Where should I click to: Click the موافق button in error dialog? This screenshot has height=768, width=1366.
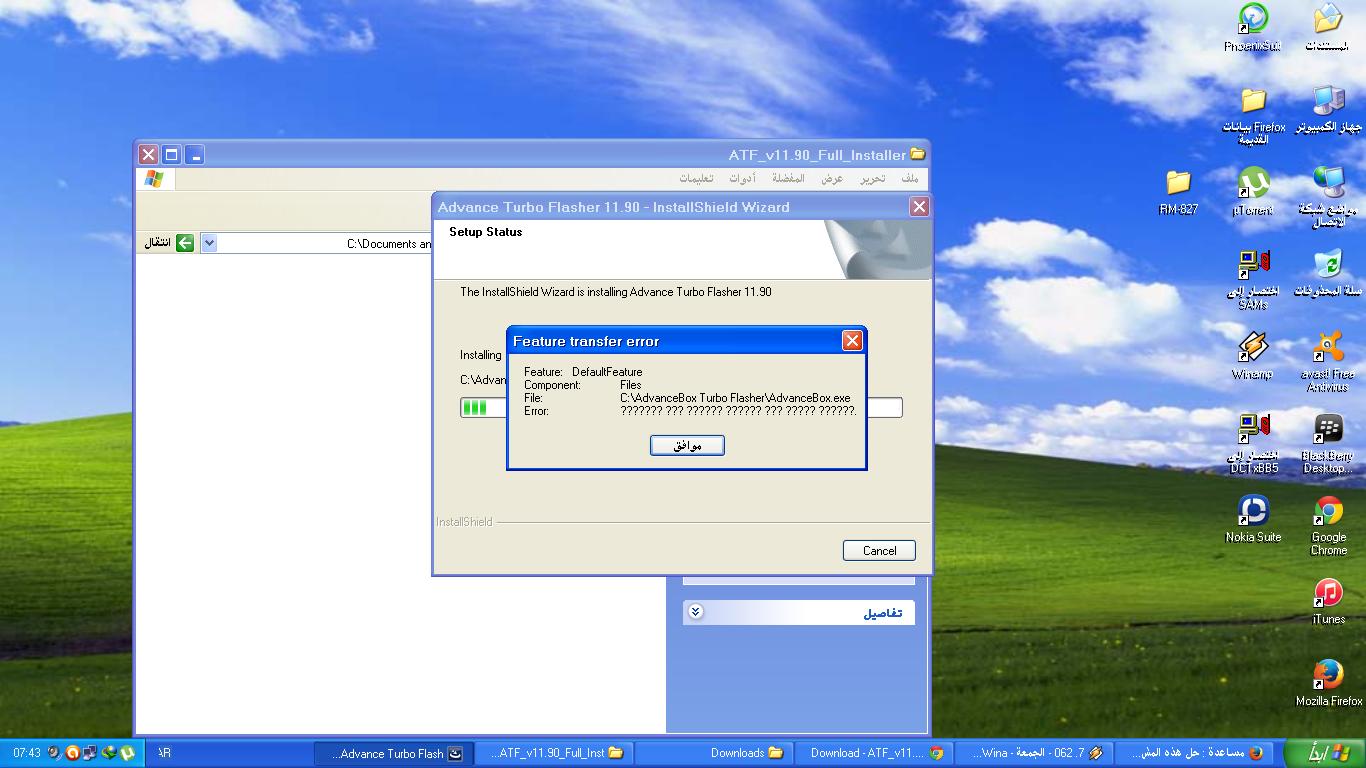pos(687,445)
